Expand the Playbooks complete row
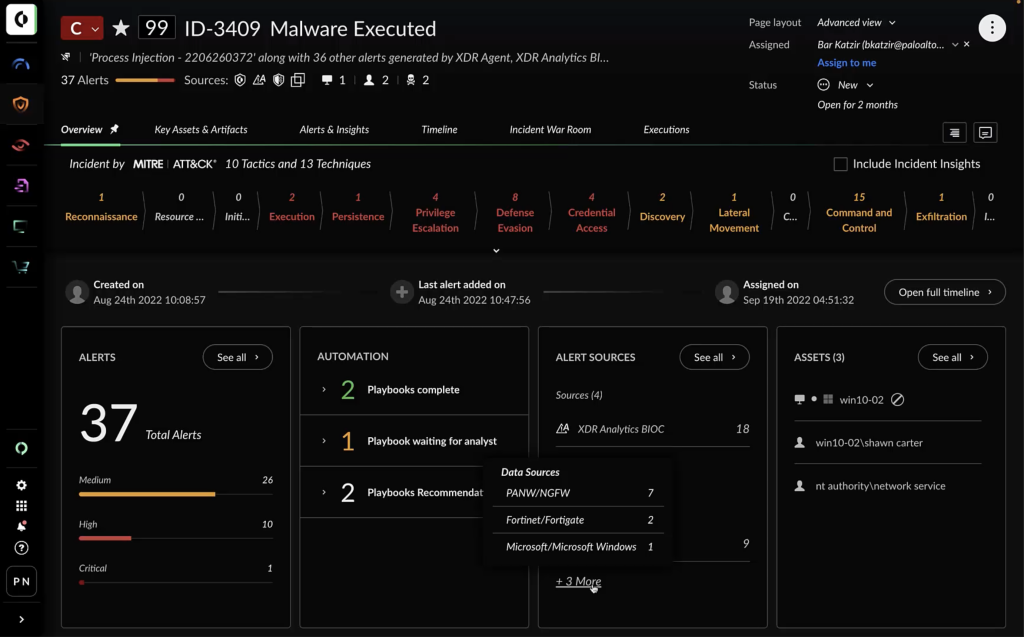1024x637 pixels. click(323, 389)
